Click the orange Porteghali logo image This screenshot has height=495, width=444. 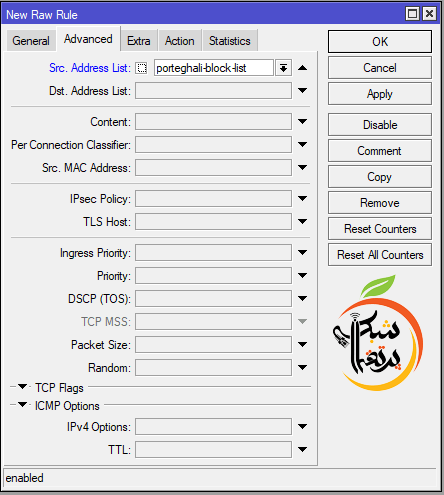pyautogui.click(x=378, y=333)
